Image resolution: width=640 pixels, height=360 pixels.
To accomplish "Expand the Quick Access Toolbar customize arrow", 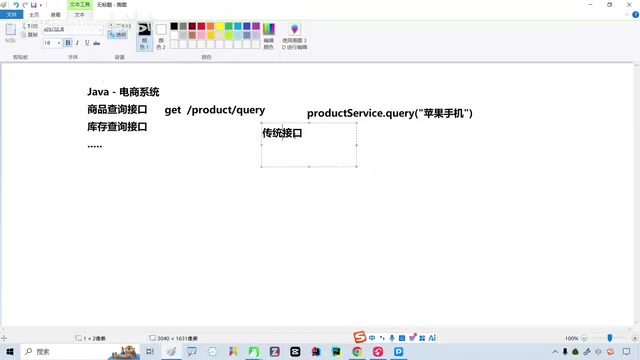I will point(41,5).
